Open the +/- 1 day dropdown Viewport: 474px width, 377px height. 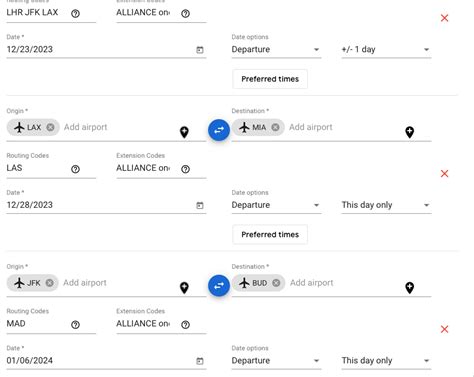(386, 50)
